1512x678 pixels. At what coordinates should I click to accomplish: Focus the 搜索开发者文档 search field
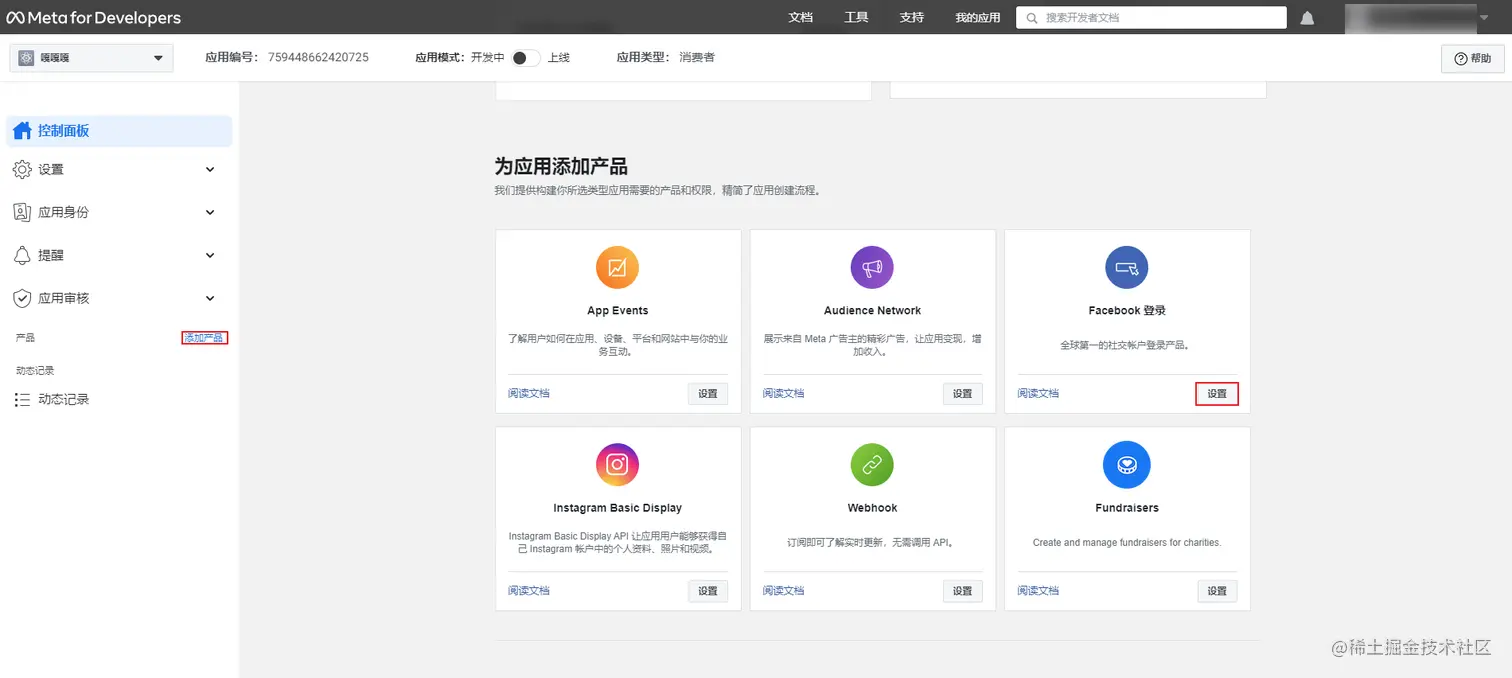[1151, 18]
